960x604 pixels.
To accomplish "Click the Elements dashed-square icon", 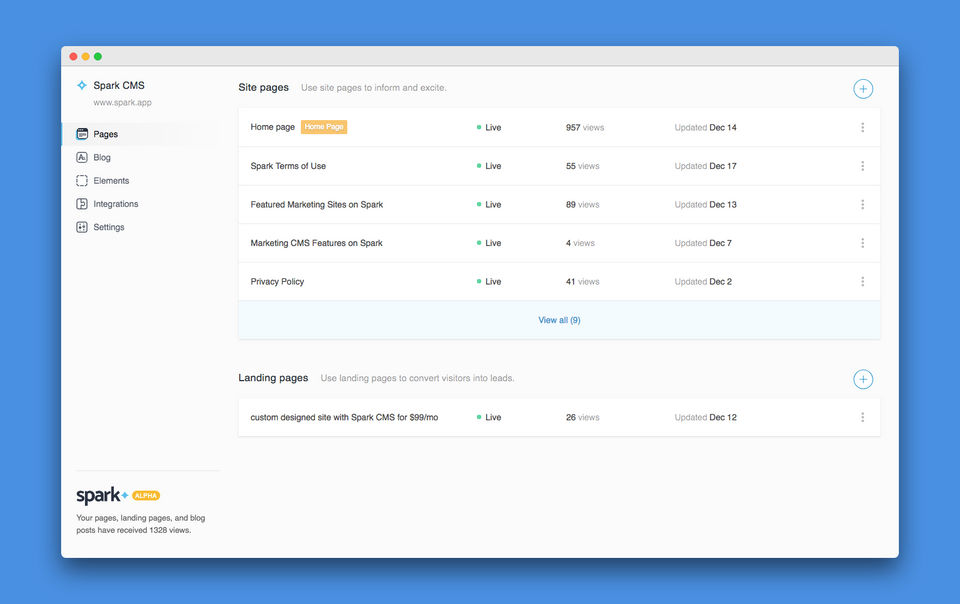I will point(81,181).
